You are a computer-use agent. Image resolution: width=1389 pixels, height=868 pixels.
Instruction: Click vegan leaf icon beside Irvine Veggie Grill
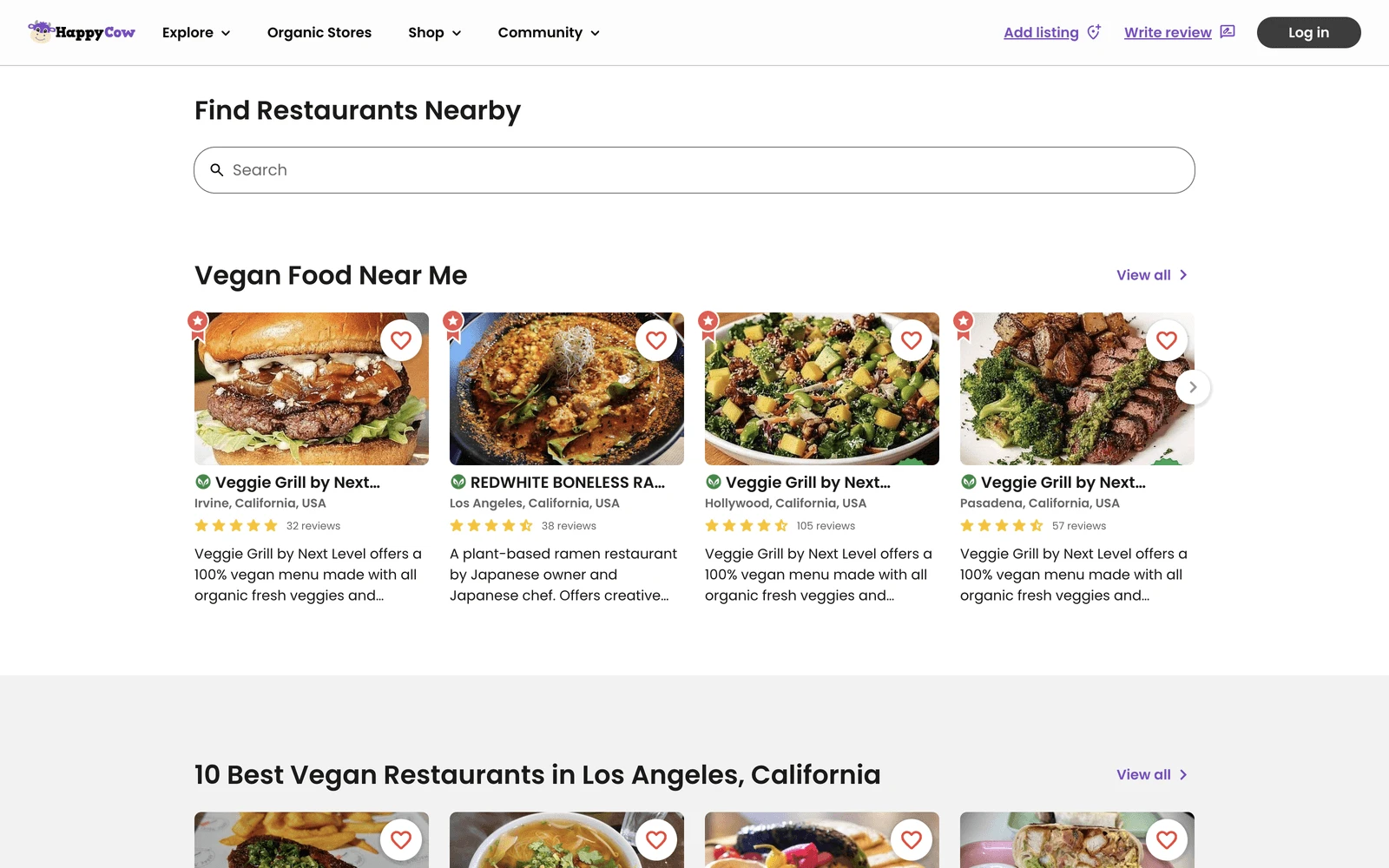click(x=202, y=482)
